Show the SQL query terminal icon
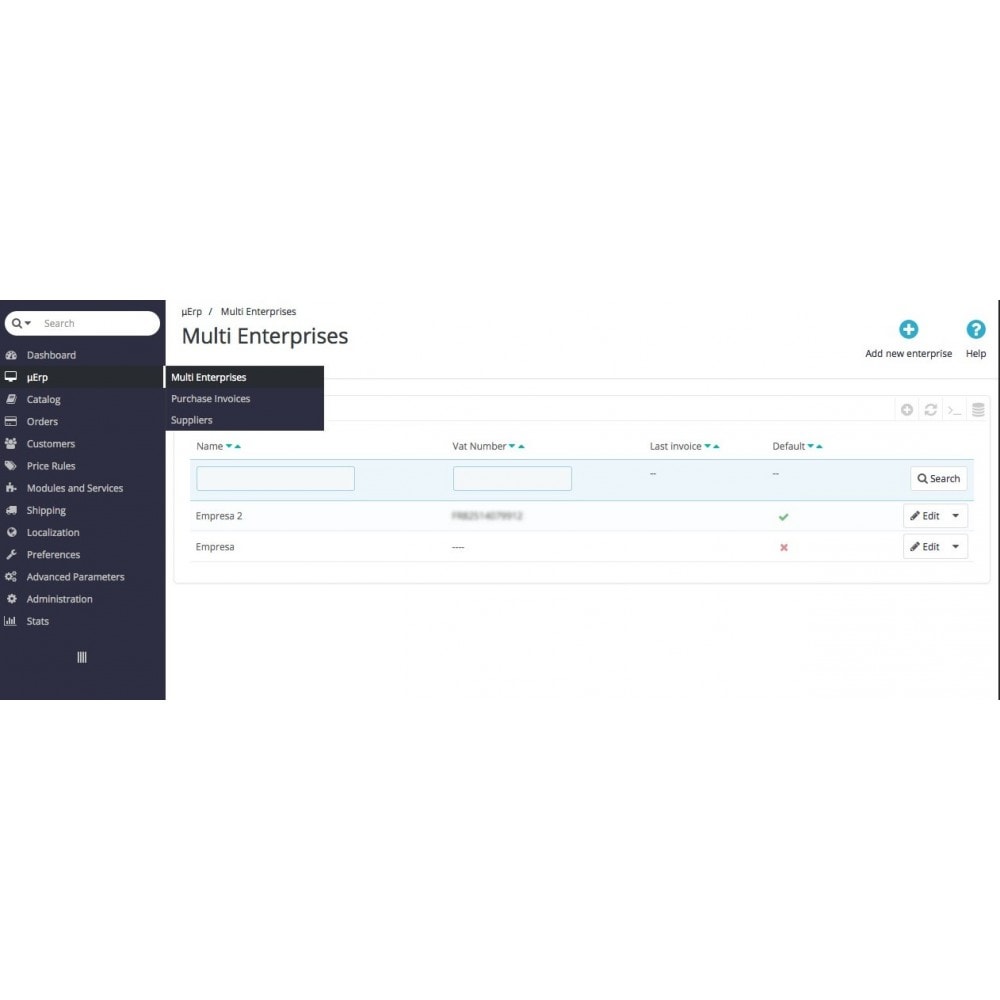Image resolution: width=1000 pixels, height=1000 pixels. click(954, 410)
